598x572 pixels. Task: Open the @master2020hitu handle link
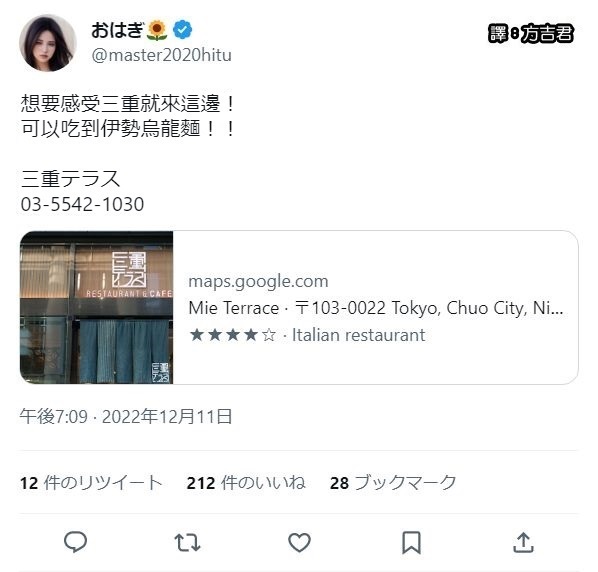pos(161,55)
